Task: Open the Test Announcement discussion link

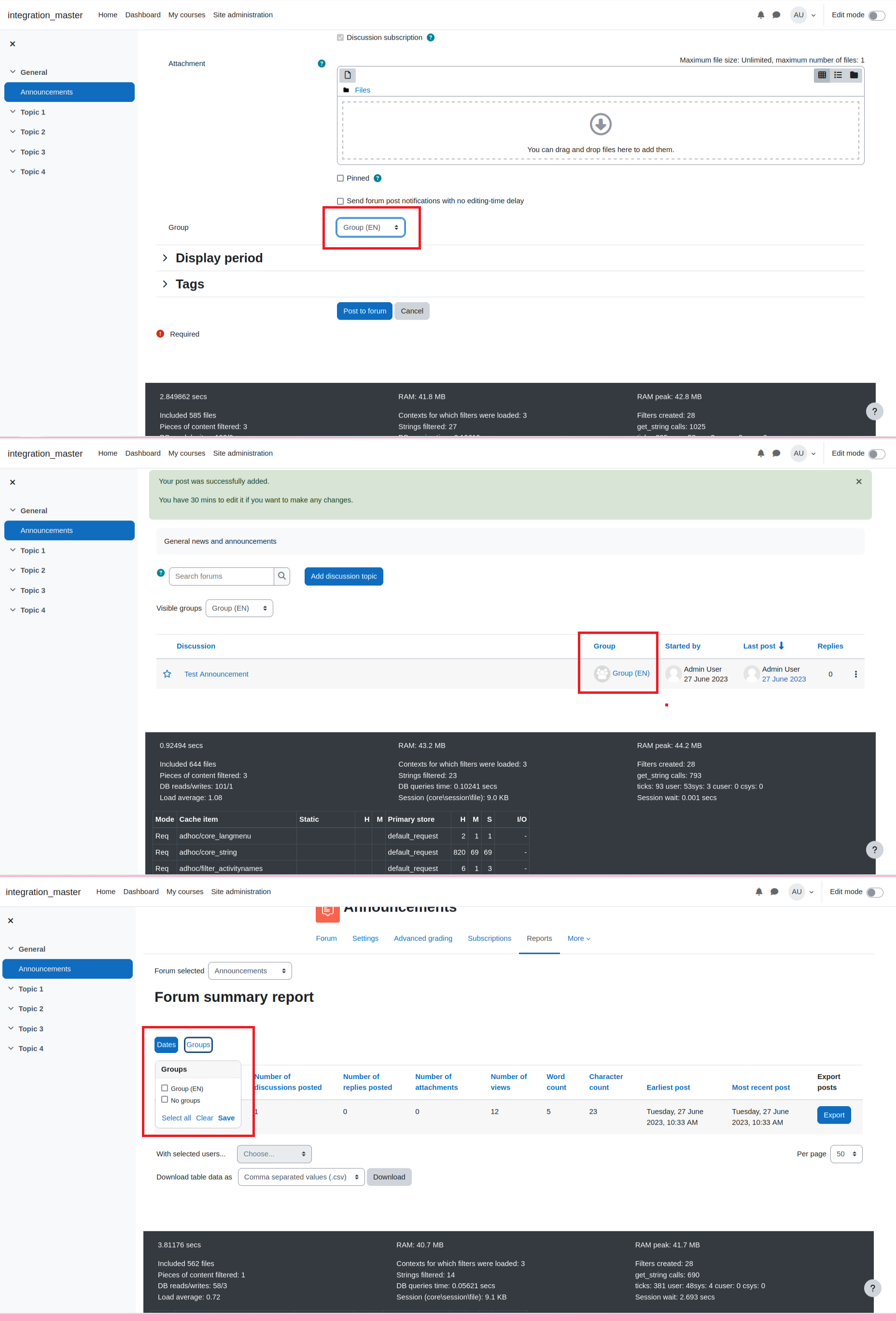Action: [216, 674]
